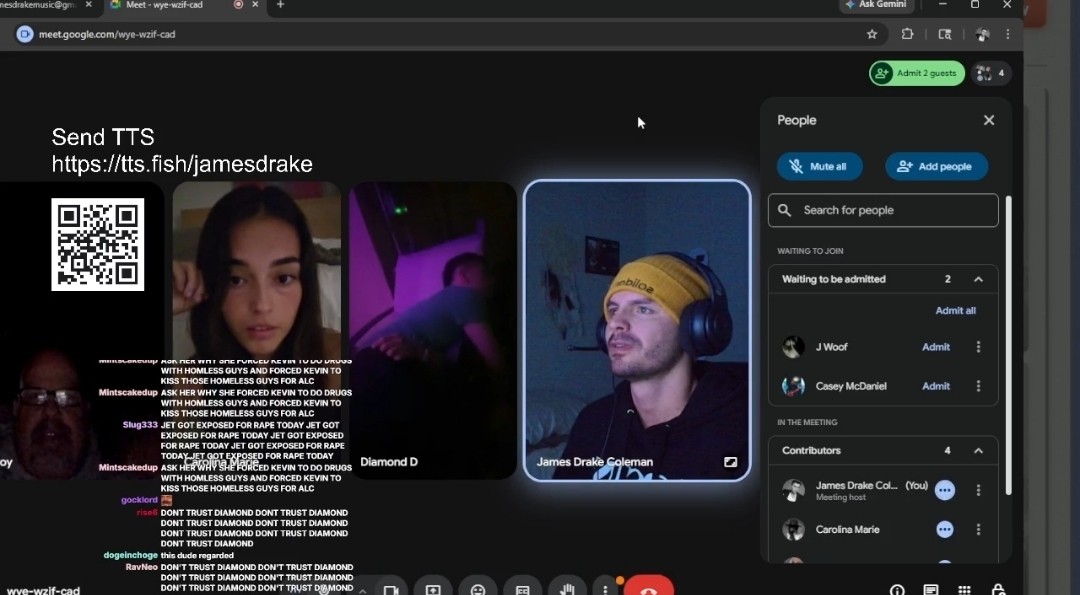Click J Woof's avatar in waiting list
The height and width of the screenshot is (595, 1080).
(x=793, y=347)
